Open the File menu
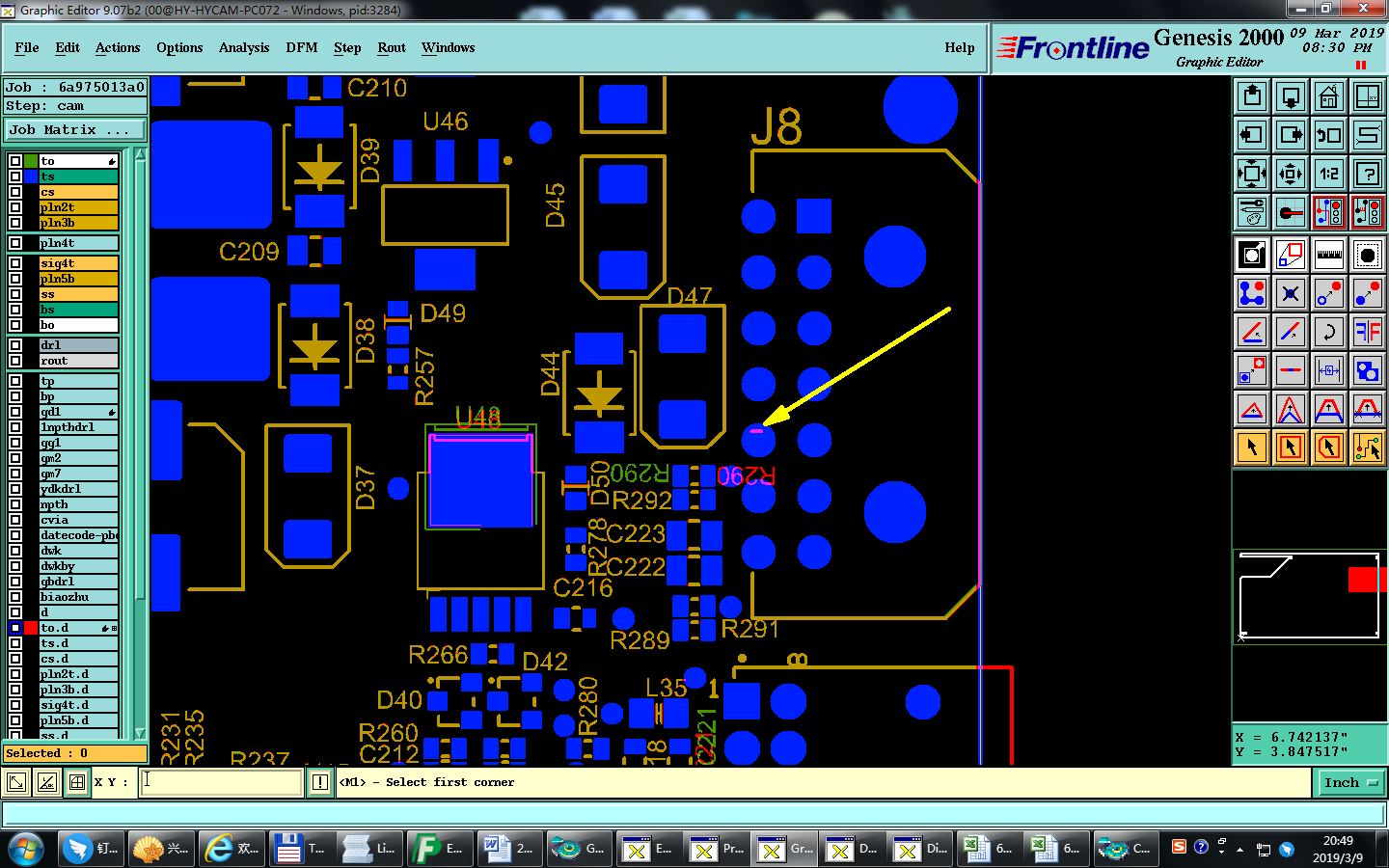This screenshot has height=868, width=1389. tap(27, 47)
